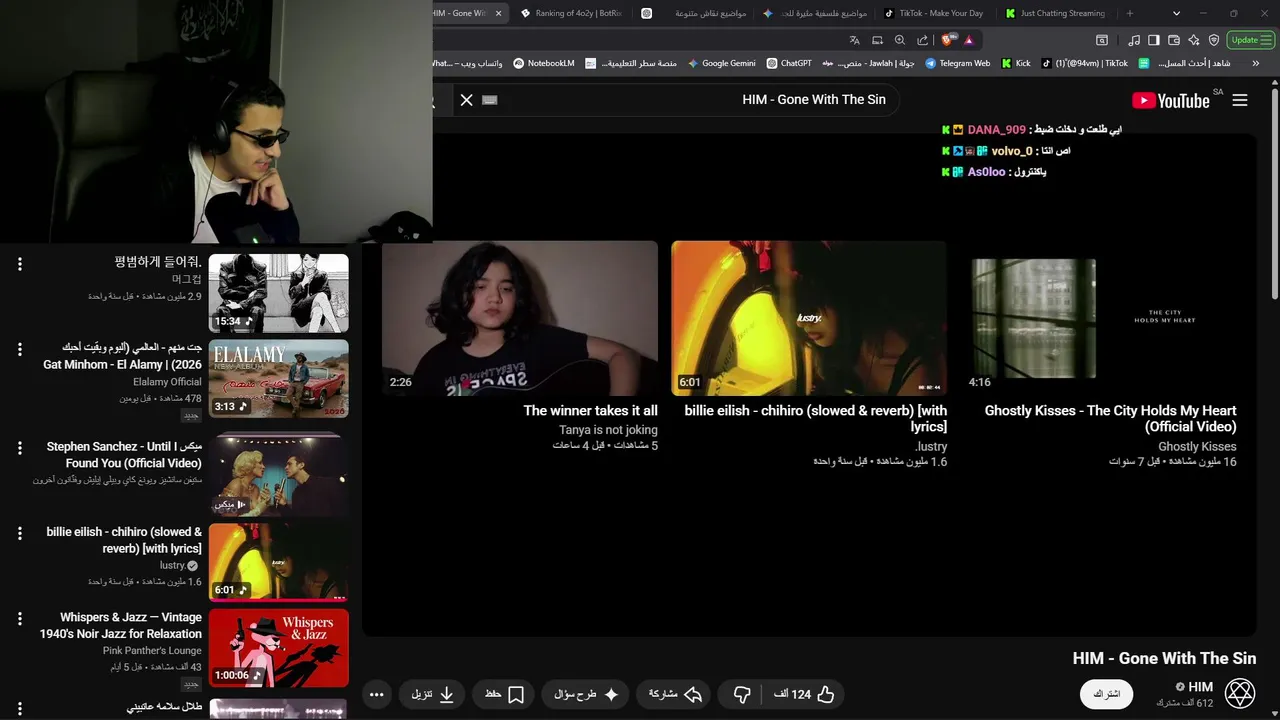Open options menu for Gat Minhom video

[x=19, y=349]
